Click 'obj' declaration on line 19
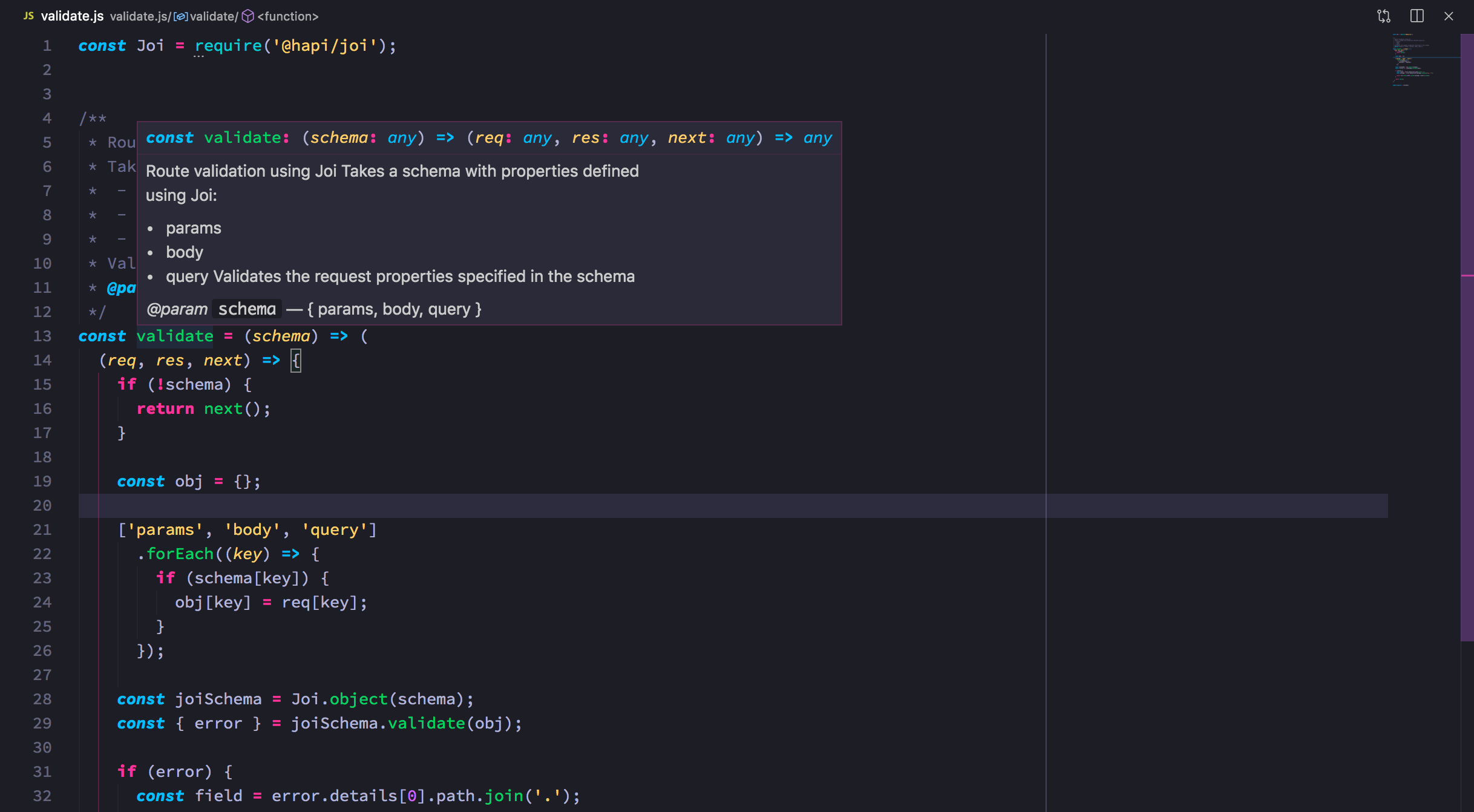Viewport: 1474px width, 812px height. (x=189, y=482)
